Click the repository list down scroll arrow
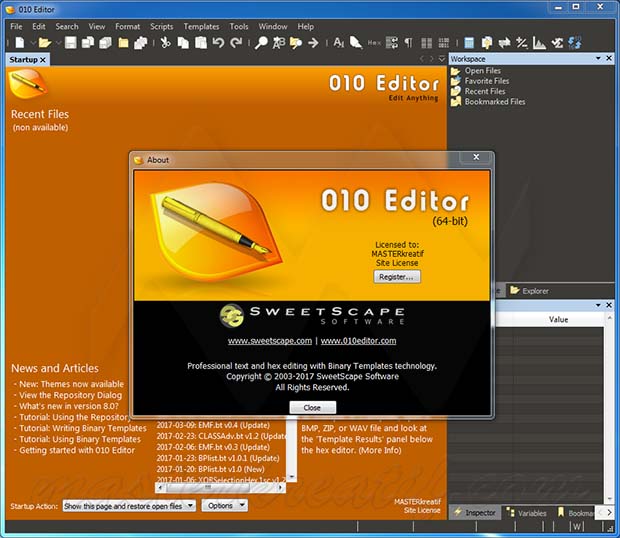The image size is (620, 538). coord(292,477)
